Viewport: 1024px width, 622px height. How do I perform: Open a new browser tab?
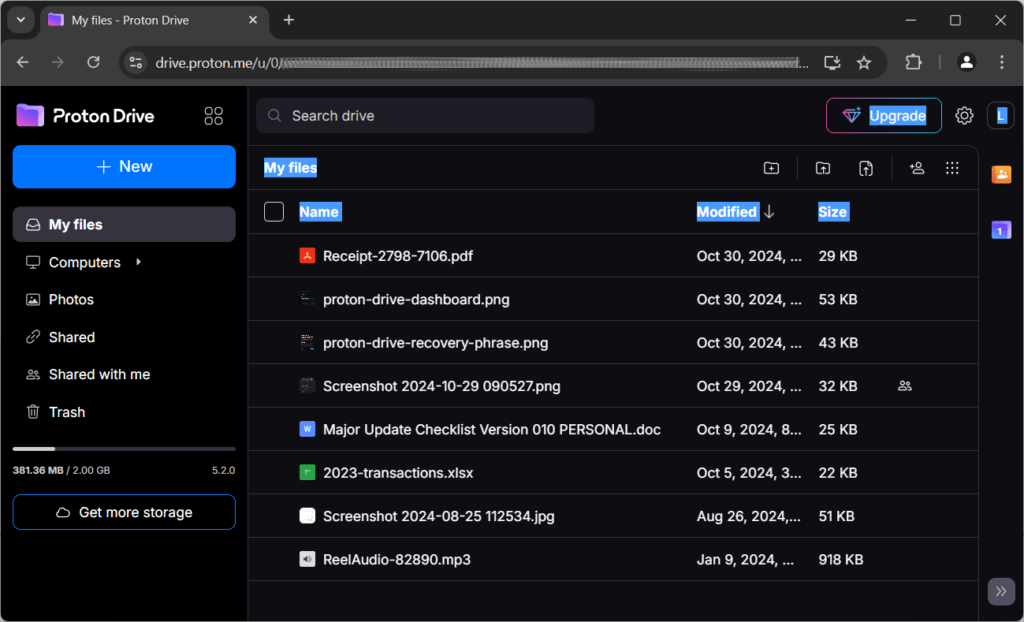[x=289, y=20]
